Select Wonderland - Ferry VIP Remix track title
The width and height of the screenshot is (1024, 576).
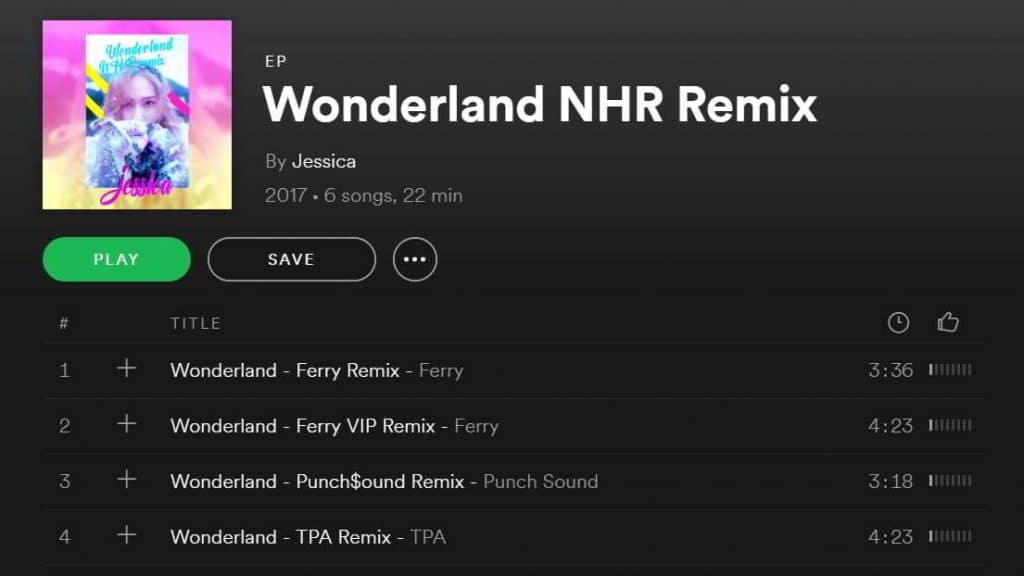303,426
